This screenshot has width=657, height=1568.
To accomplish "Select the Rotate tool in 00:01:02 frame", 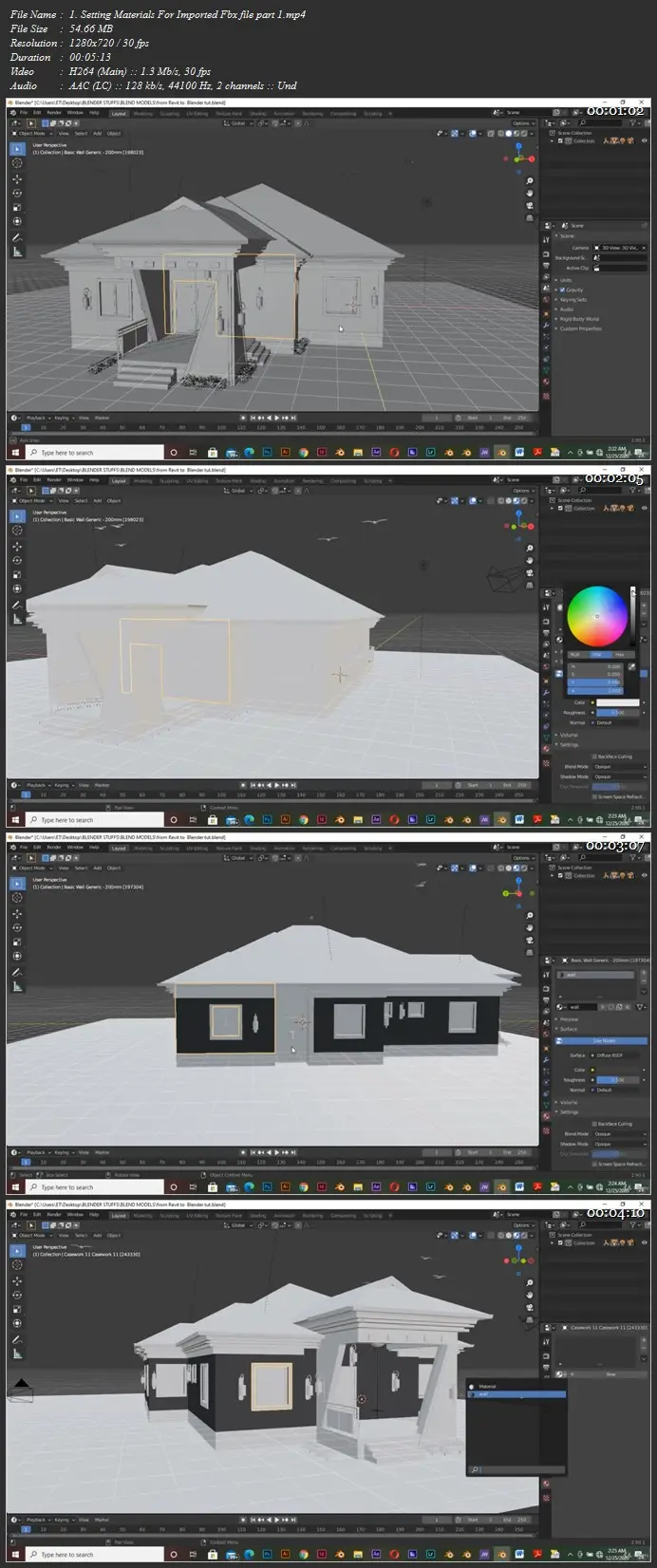I will pyautogui.click(x=17, y=193).
